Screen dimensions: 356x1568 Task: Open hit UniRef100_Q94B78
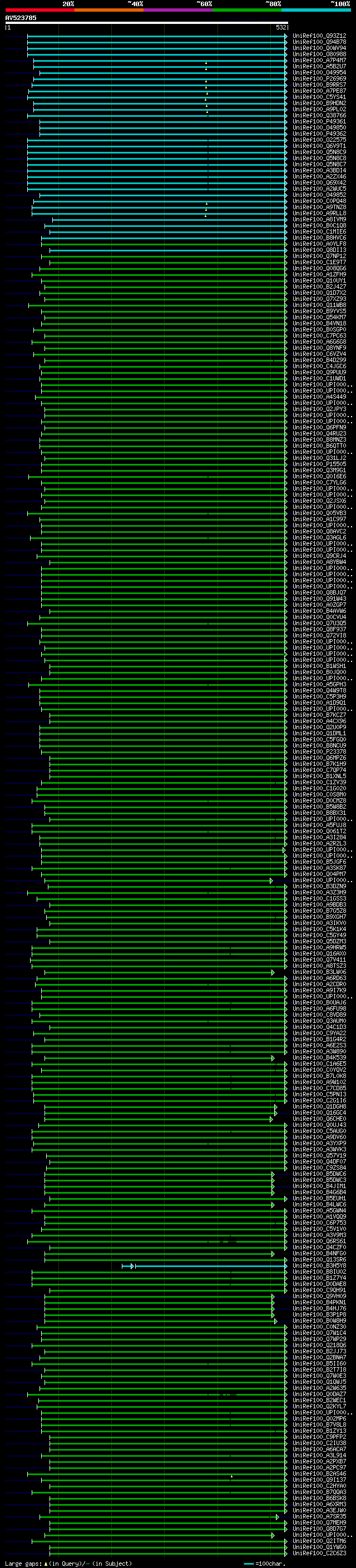coord(319,42)
